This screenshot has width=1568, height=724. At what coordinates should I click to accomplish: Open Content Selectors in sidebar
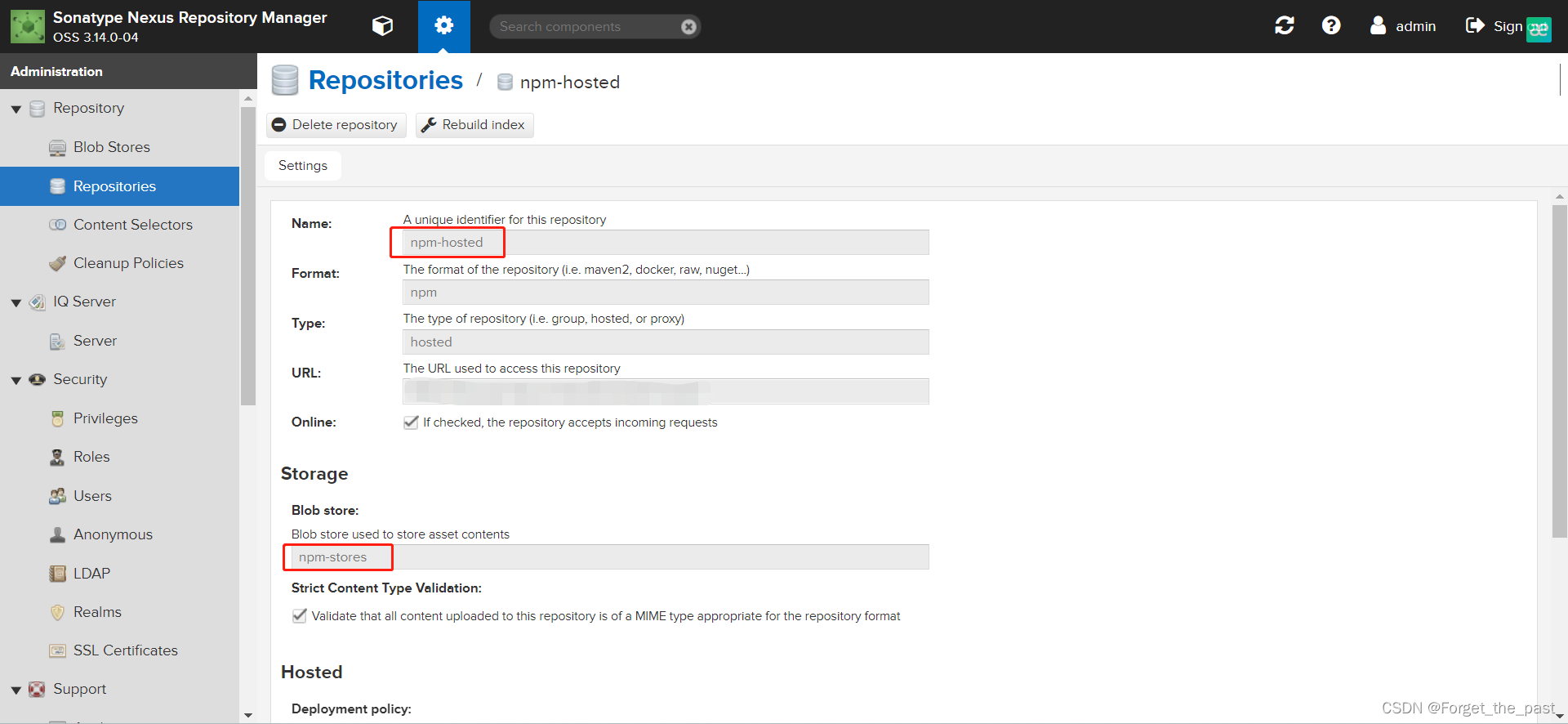click(x=119, y=225)
